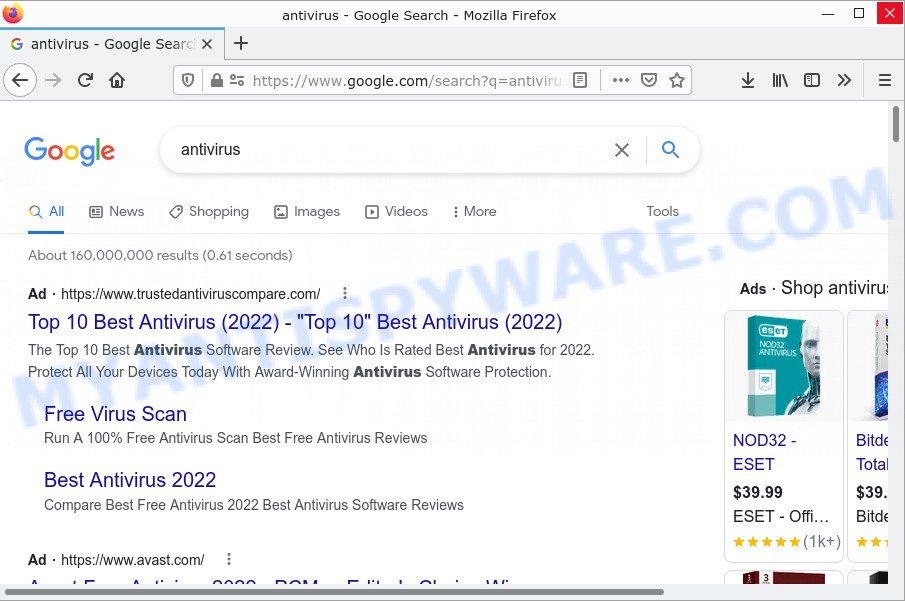Open search Tools options
905x601 pixels.
coord(663,211)
